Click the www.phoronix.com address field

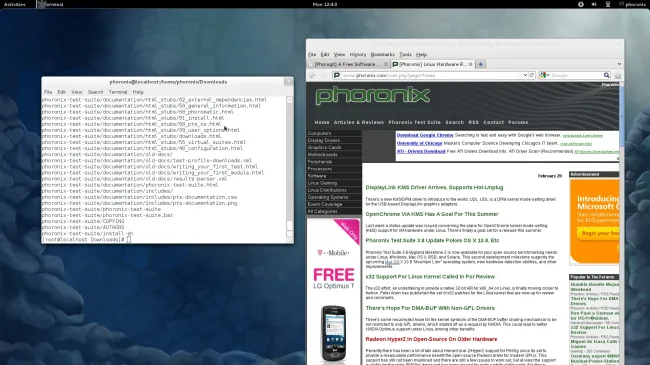click(x=429, y=75)
